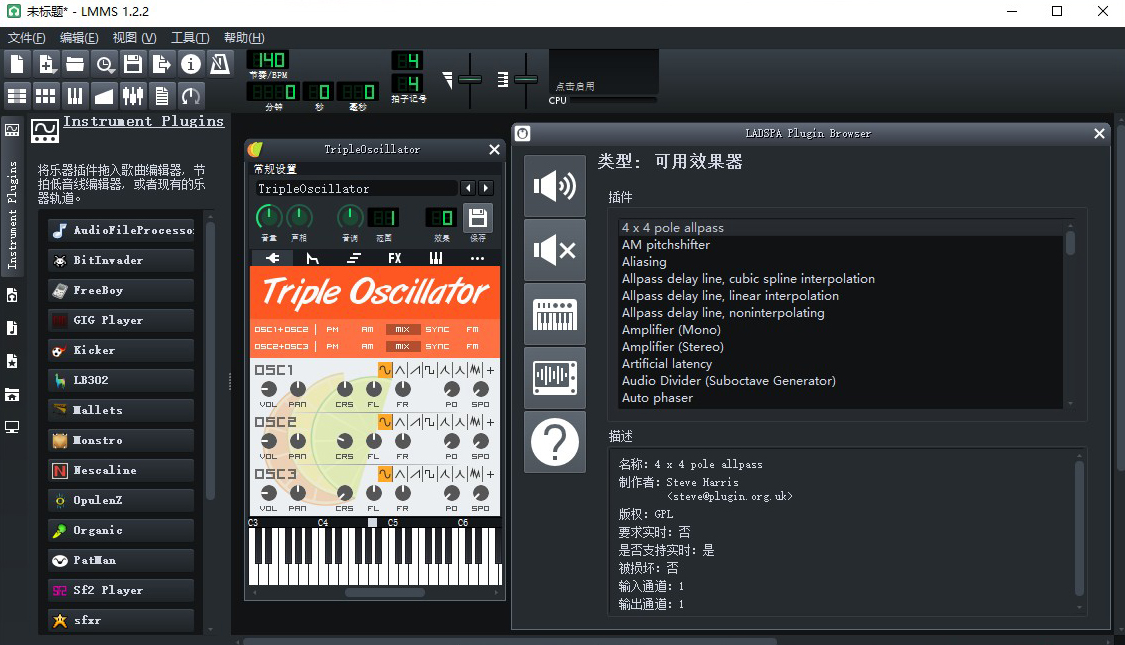1125x645 pixels.
Task: Set OSC2+OSC3 modulation to SYNC
Action: coord(437,347)
